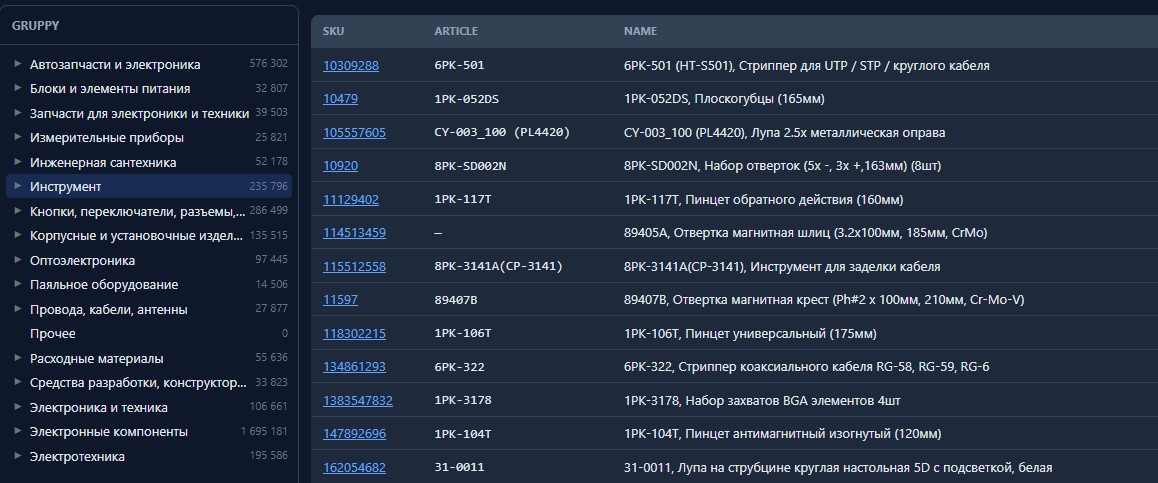The width and height of the screenshot is (1158, 483).
Task: Sort by the NAME column header
Action: [640, 32]
